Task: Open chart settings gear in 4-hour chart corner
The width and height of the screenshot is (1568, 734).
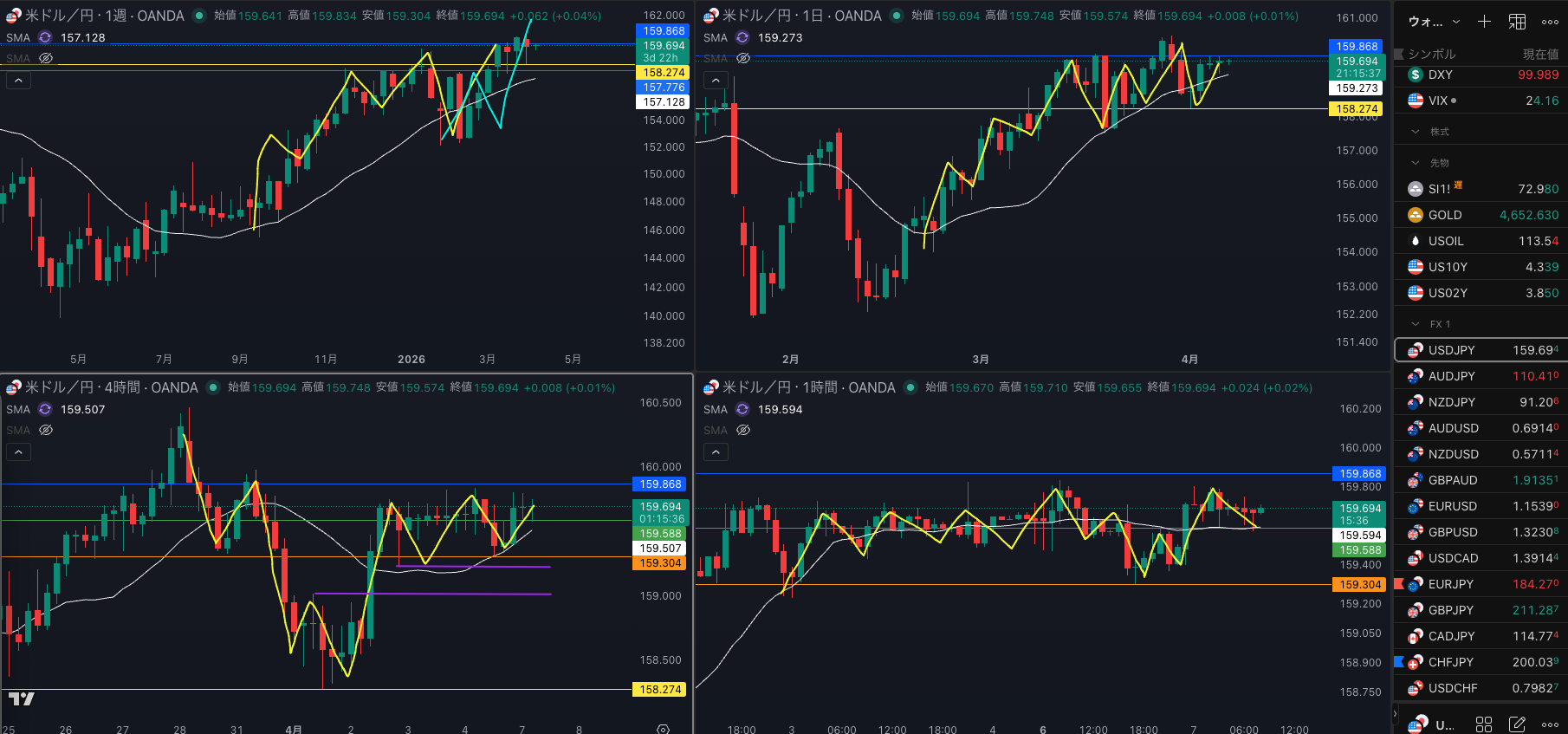Action: (x=663, y=729)
